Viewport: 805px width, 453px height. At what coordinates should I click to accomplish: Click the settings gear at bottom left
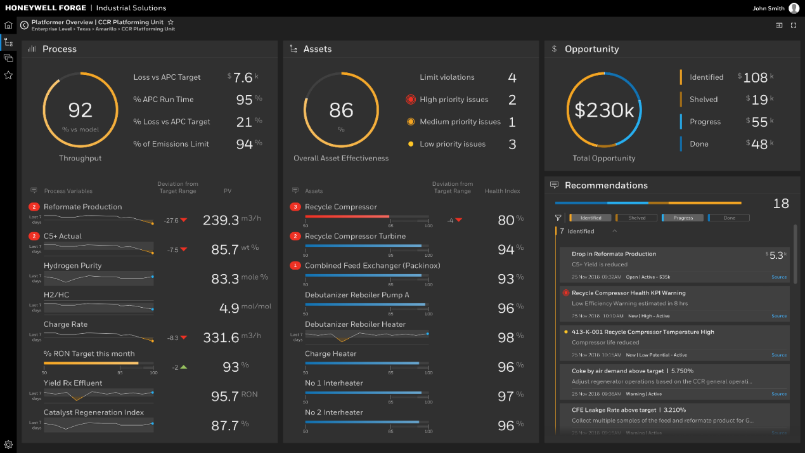(8, 444)
